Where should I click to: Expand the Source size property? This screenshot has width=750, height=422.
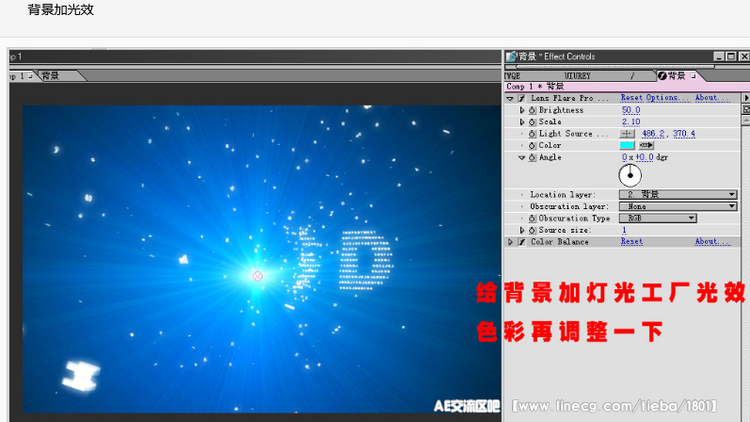click(x=522, y=230)
